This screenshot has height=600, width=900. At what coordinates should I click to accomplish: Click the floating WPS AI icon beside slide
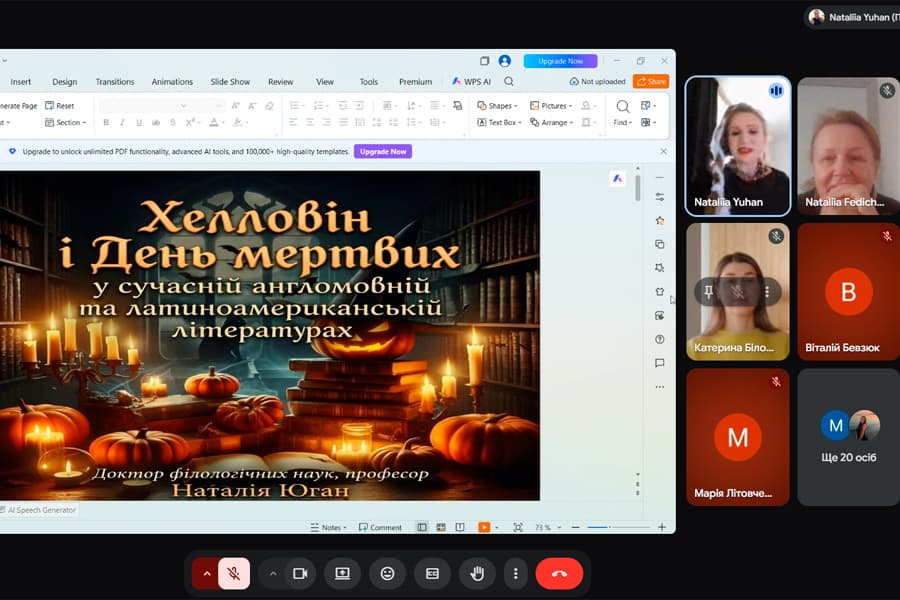[x=617, y=179]
